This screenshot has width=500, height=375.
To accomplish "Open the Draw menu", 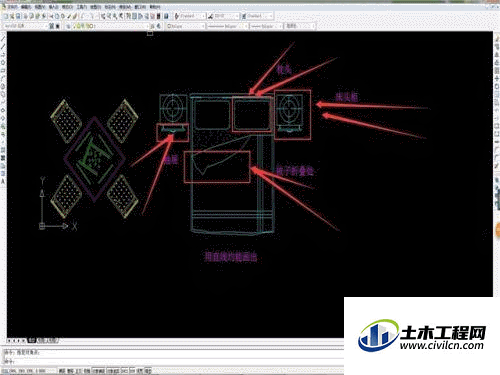I will [95, 7].
